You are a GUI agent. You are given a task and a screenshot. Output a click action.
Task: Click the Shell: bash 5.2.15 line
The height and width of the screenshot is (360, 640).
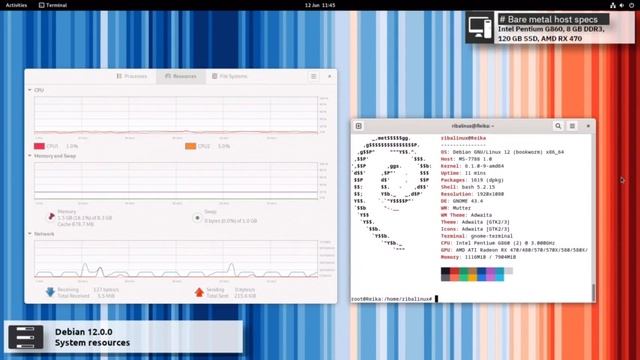468,187
